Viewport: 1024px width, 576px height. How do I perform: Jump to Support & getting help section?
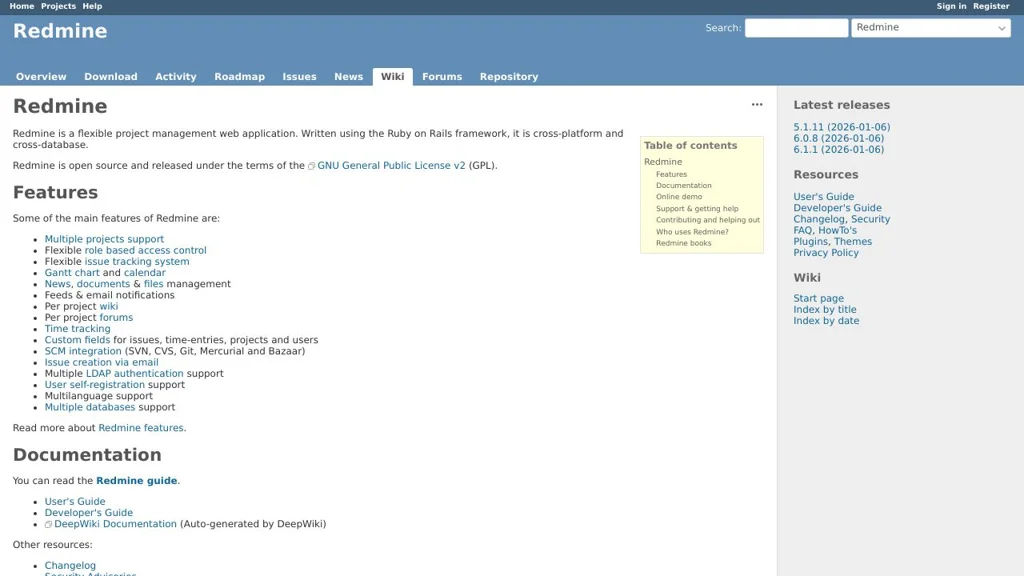[x=697, y=209]
